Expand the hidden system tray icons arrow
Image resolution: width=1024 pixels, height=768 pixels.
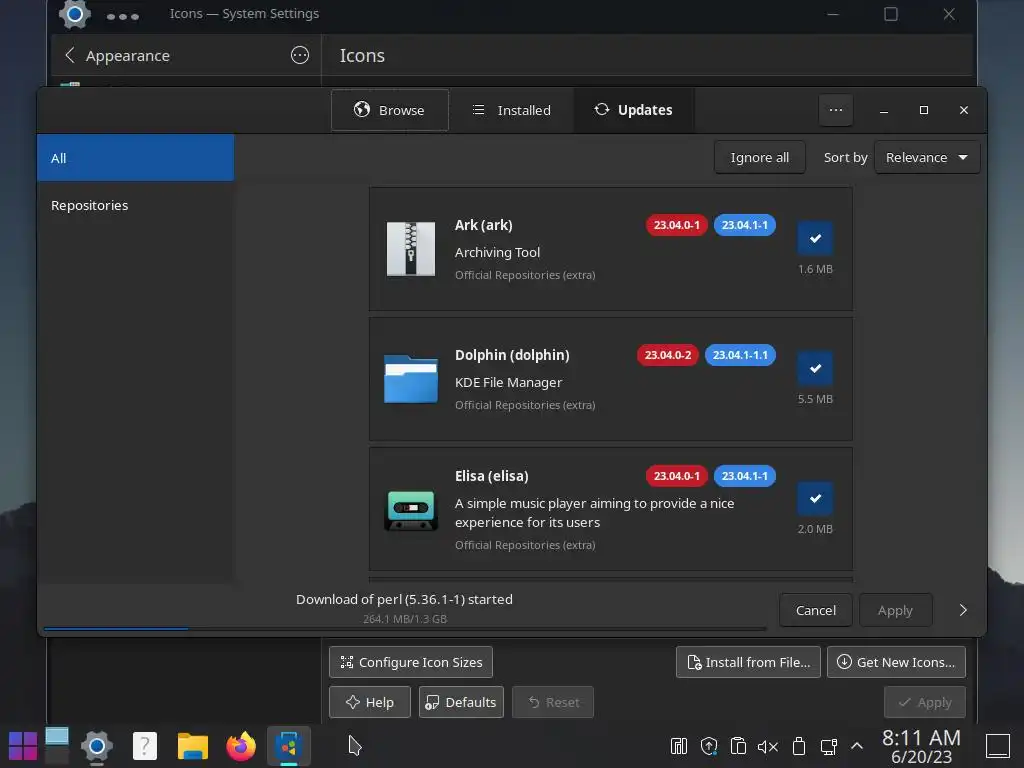pos(857,746)
